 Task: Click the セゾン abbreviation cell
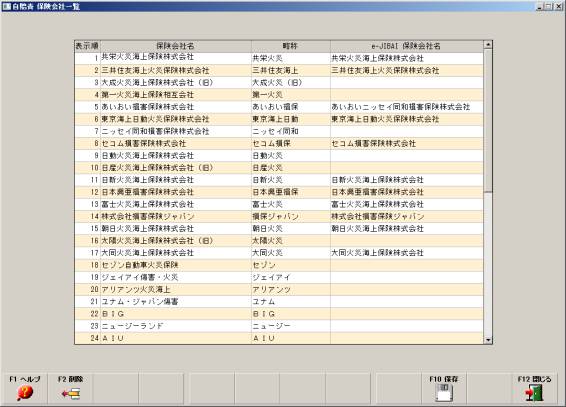pos(291,265)
